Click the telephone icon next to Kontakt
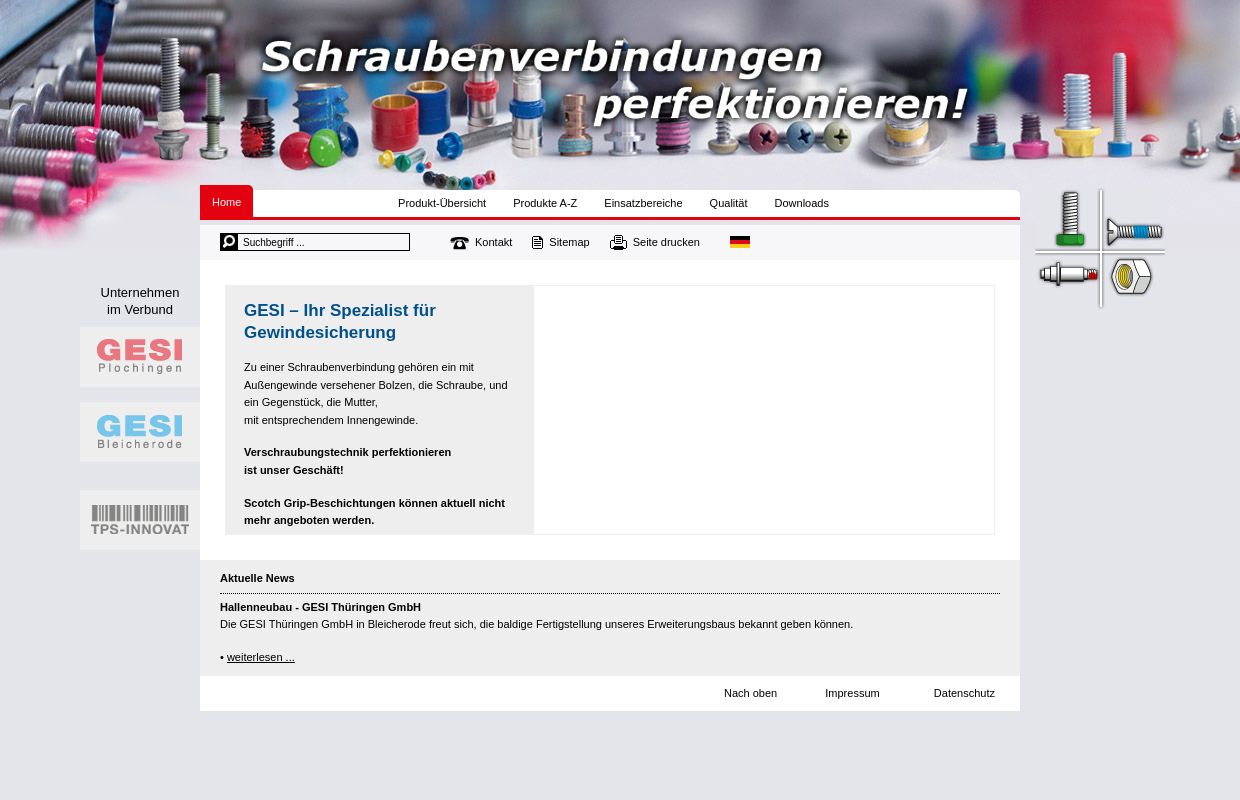1240x800 pixels. [459, 242]
